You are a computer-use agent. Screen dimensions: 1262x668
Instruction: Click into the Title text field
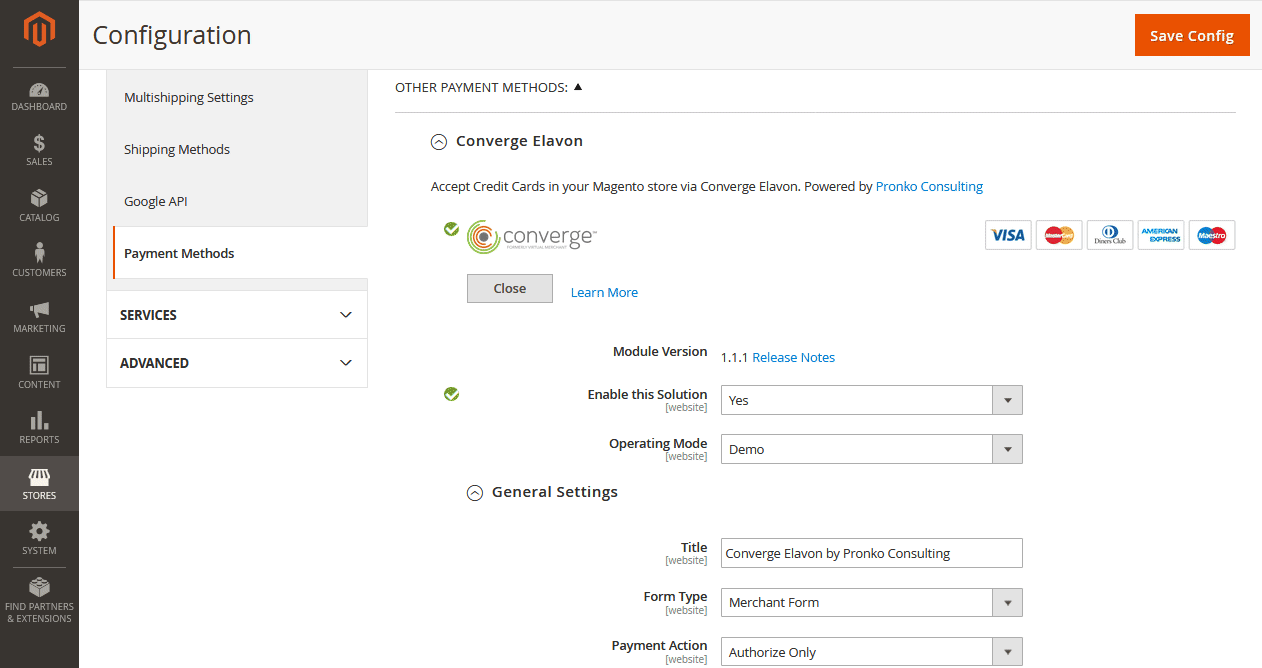pos(871,553)
